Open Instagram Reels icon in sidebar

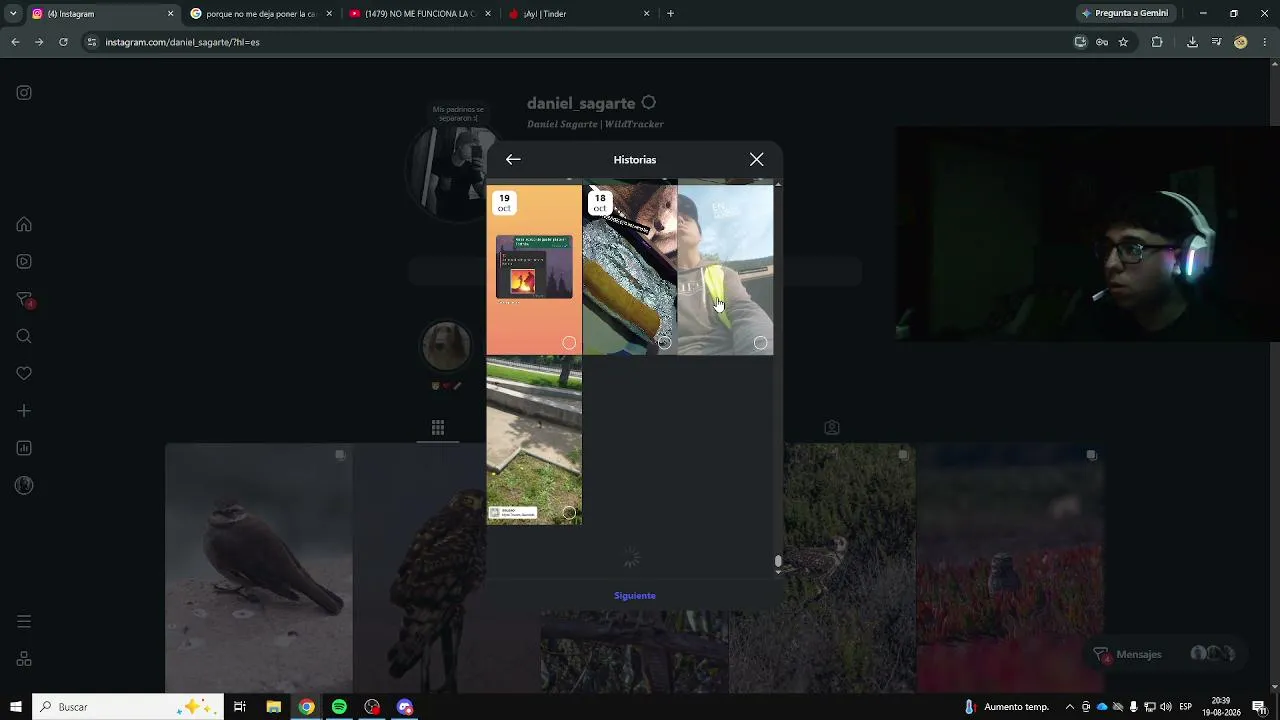coord(24,262)
